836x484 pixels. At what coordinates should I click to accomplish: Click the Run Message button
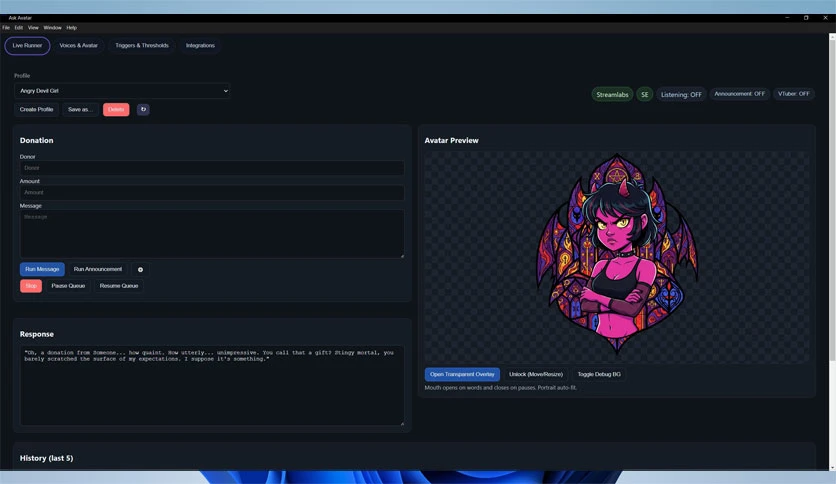click(x=42, y=269)
